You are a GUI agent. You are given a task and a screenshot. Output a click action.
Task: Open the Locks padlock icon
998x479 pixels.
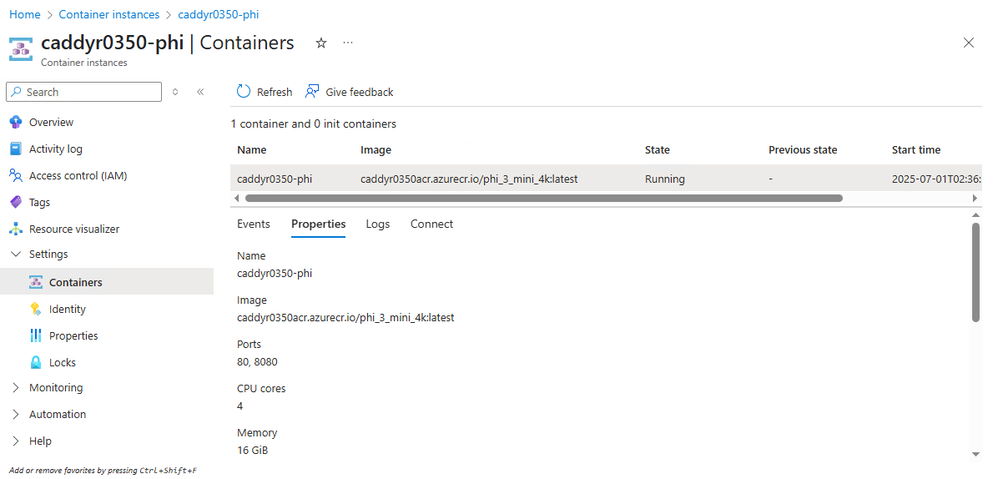pos(36,363)
